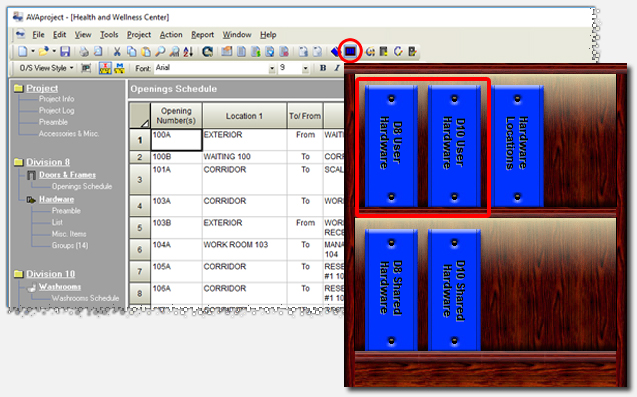Open the D10 Shared Hardware binder
The image size is (637, 397).
point(454,289)
